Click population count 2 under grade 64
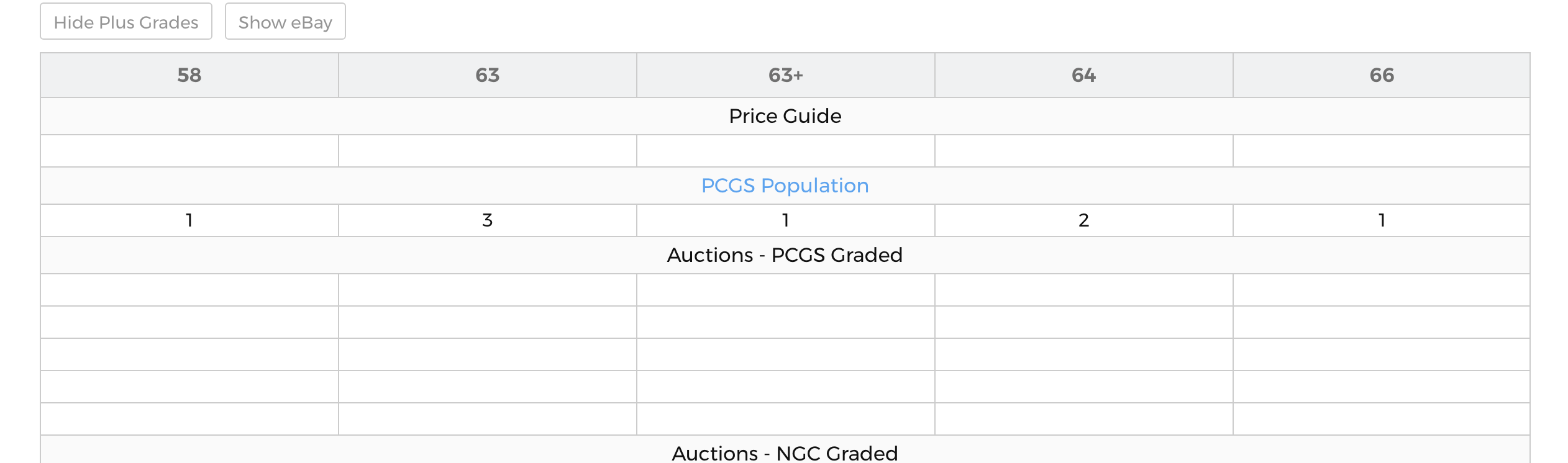The width and height of the screenshot is (1568, 463). [x=1084, y=220]
